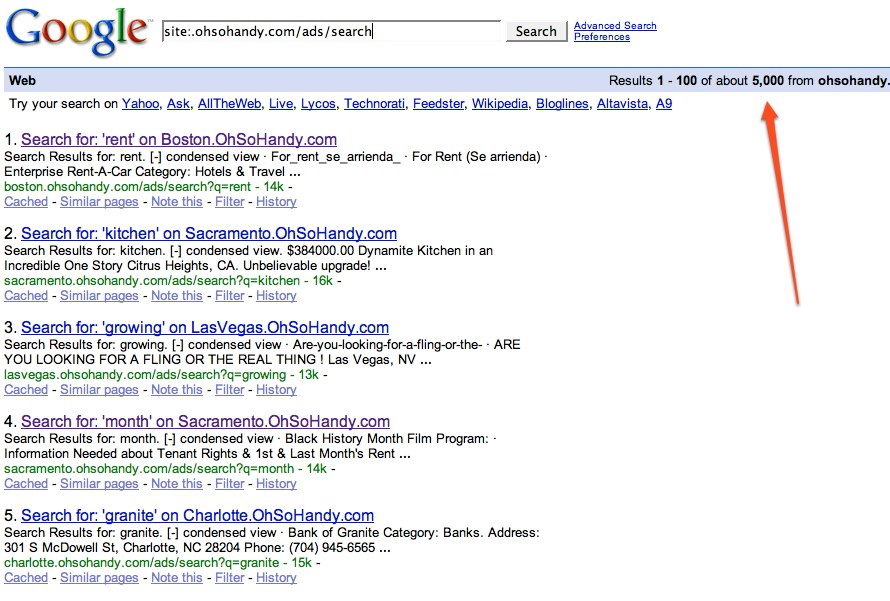Open result 'growing' on LasVegas.OhSoHandy.com
This screenshot has height=601, width=890.
pos(205,328)
